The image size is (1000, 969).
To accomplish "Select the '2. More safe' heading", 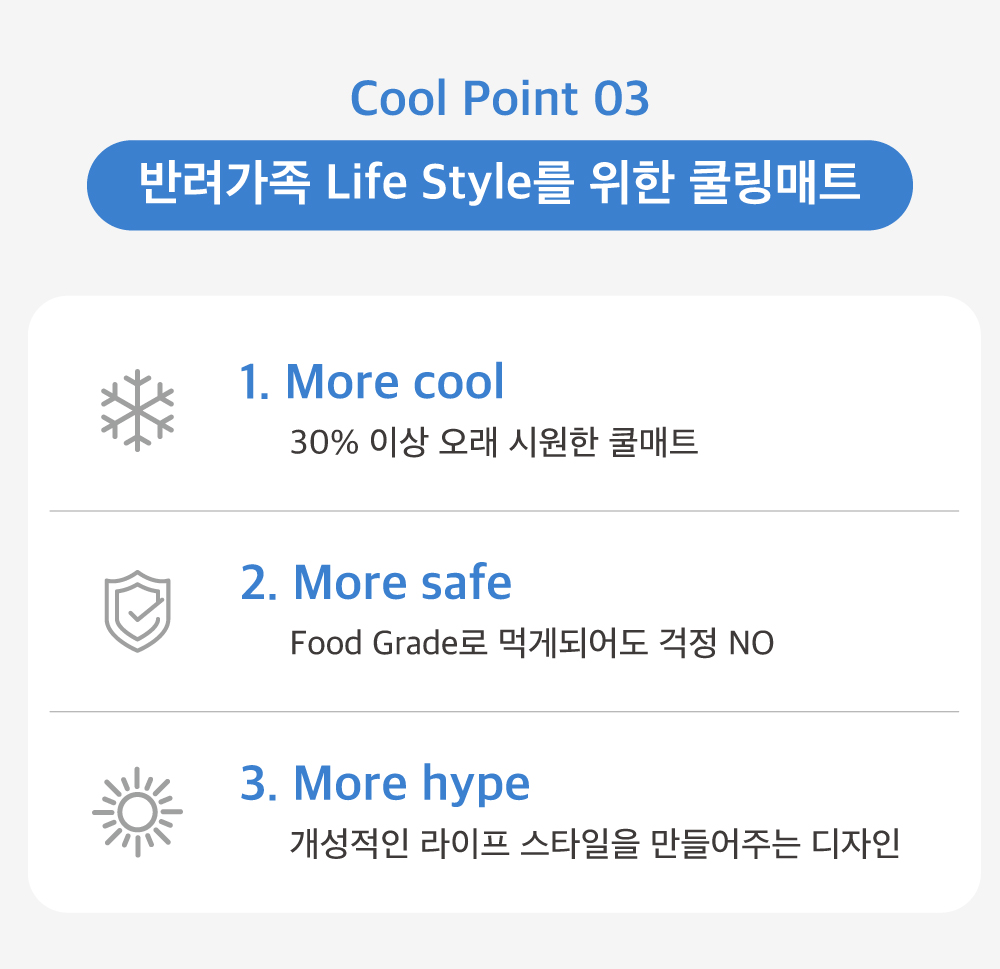I will click(375, 582).
